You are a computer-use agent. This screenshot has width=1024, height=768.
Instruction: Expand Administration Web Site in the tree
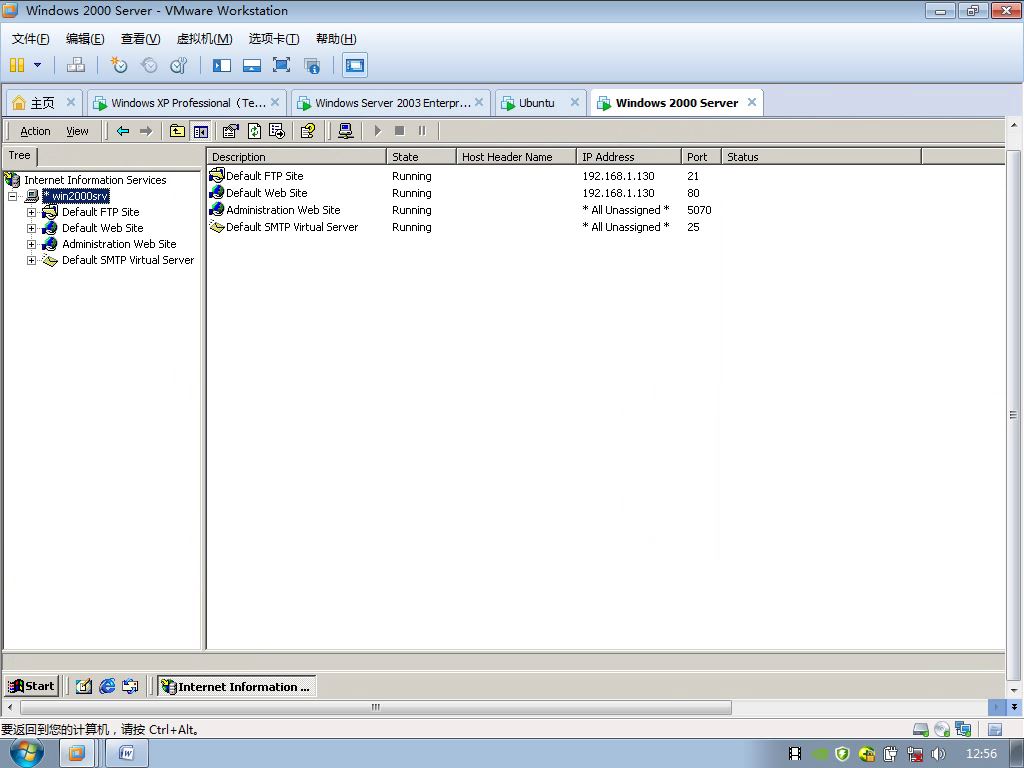point(31,244)
